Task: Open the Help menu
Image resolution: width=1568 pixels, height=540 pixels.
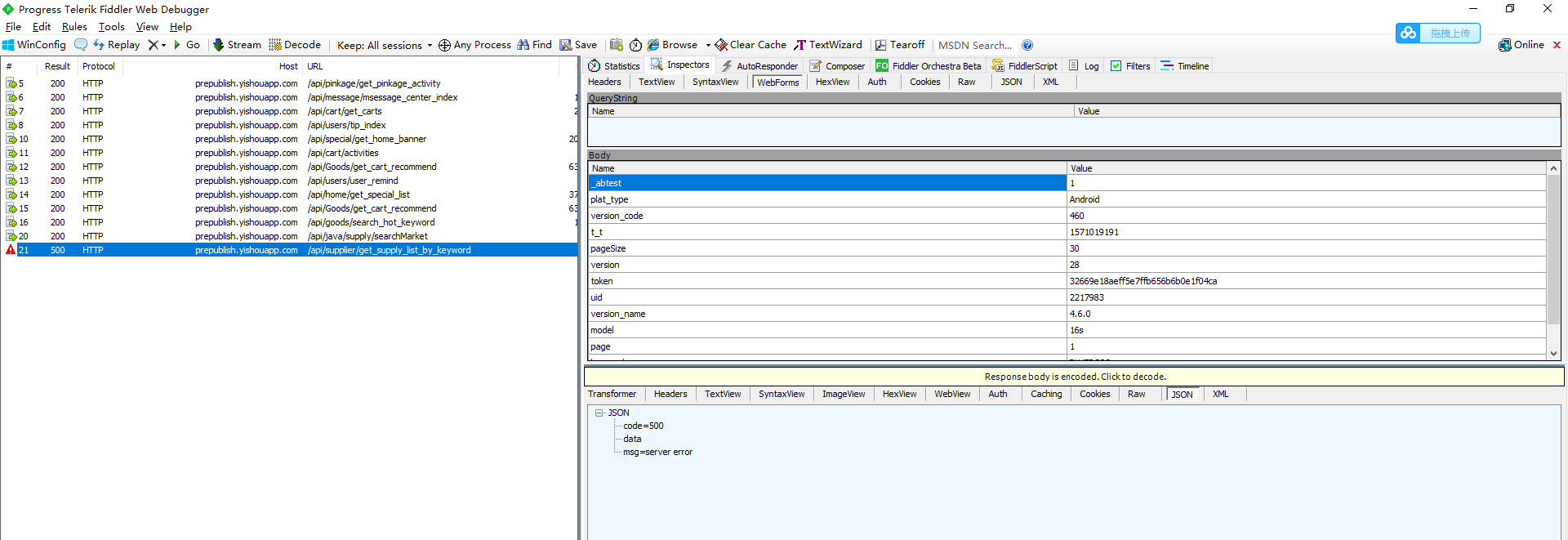Action: (x=180, y=27)
